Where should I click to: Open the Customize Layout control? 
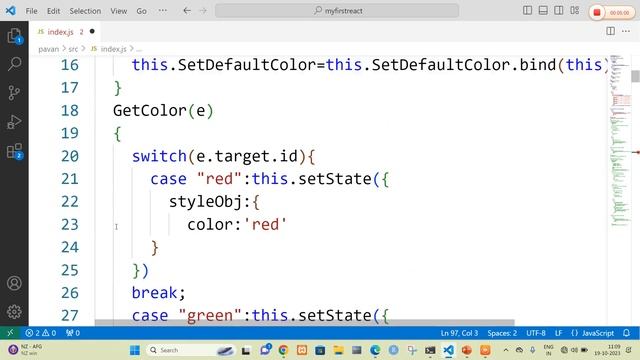tap(575, 11)
